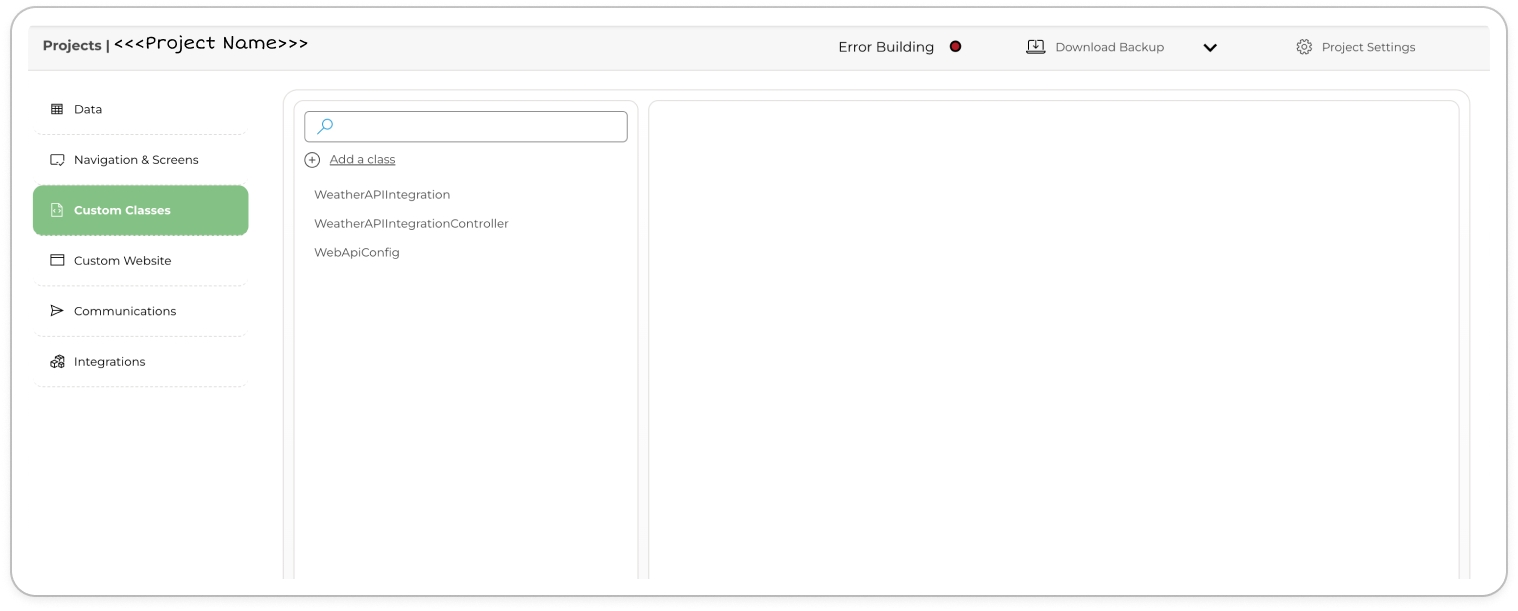Click the Custom Website browser window icon
This screenshot has width=1518, height=611.
pos(57,261)
